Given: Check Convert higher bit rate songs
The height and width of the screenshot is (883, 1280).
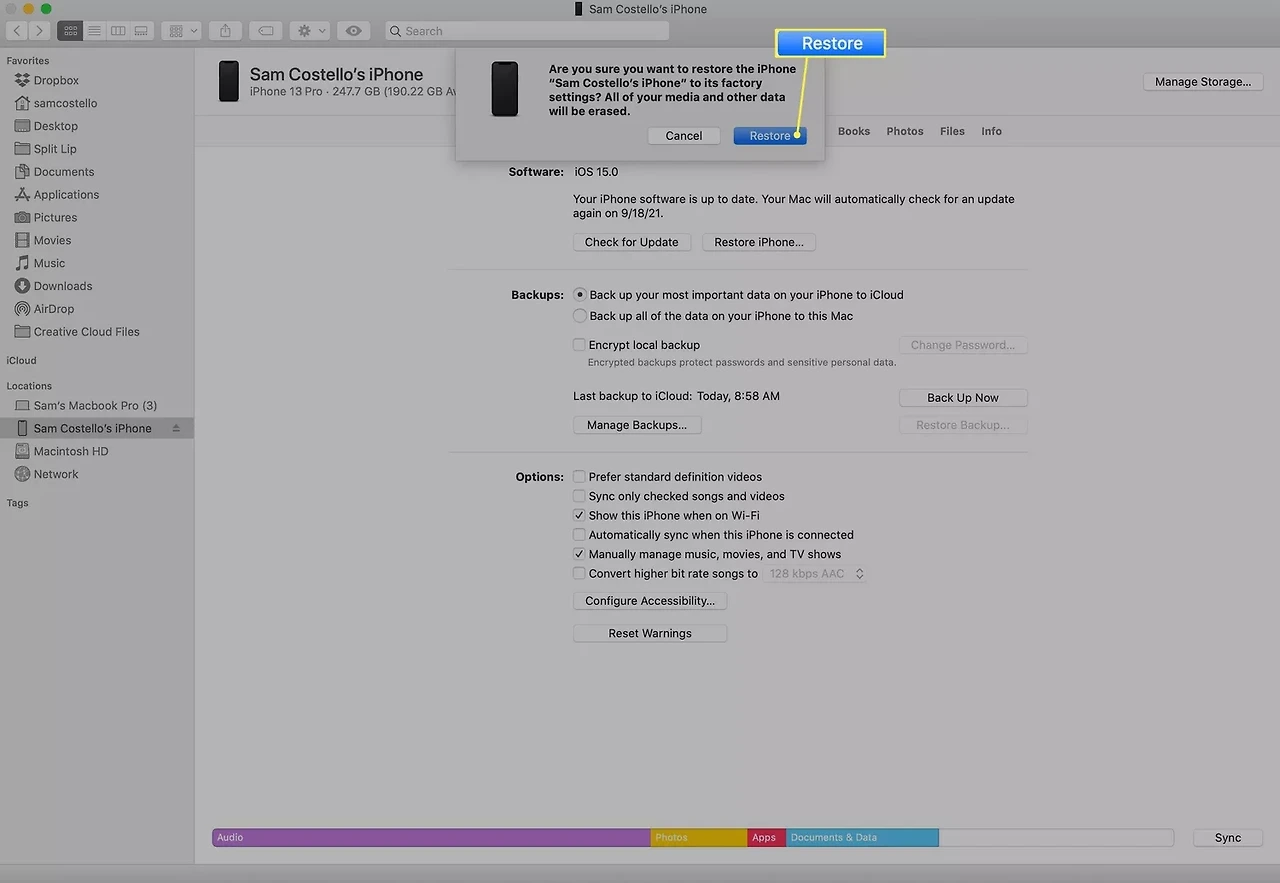Looking at the screenshot, I should 579,574.
